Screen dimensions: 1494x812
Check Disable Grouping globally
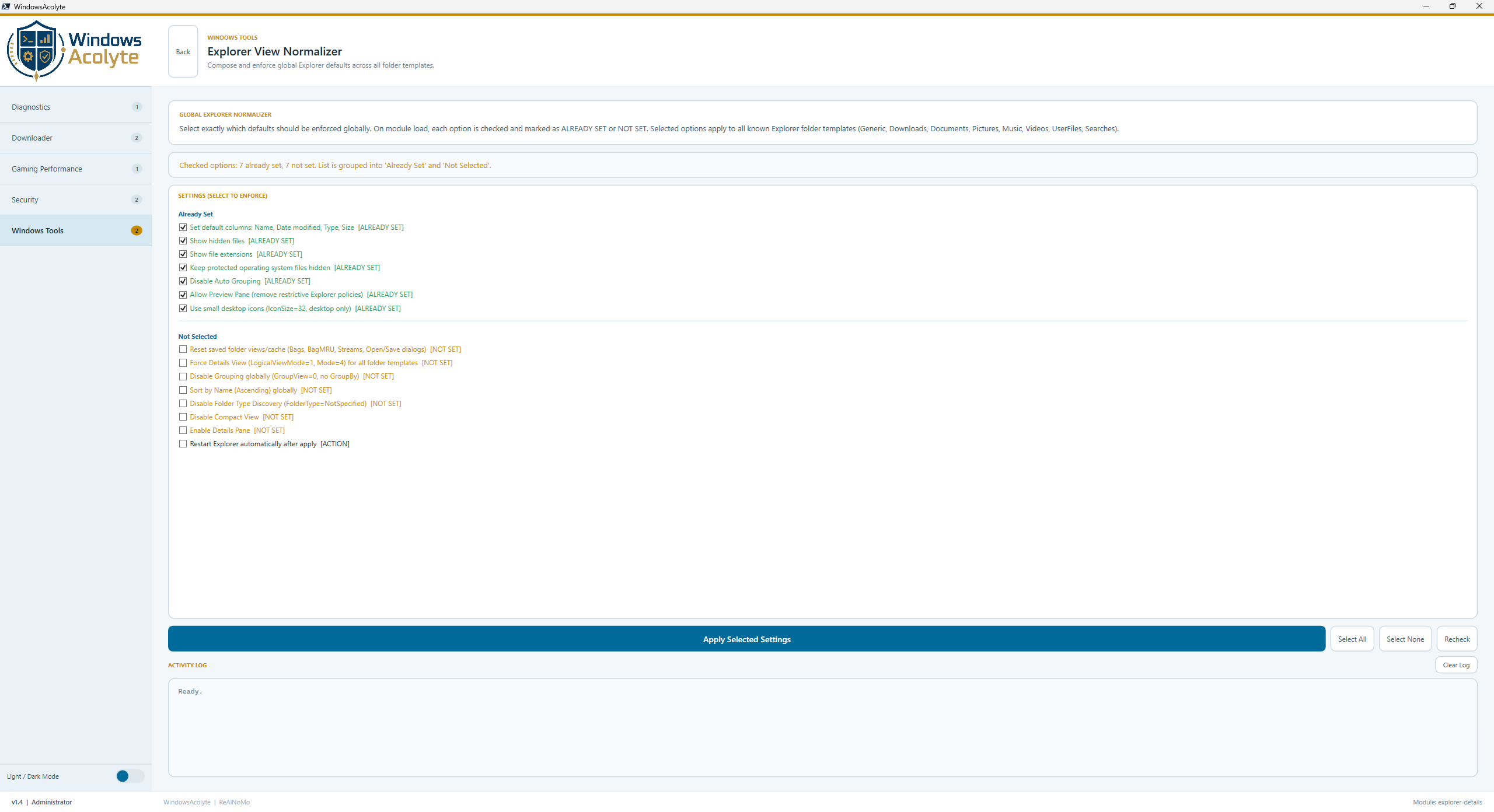click(183, 376)
